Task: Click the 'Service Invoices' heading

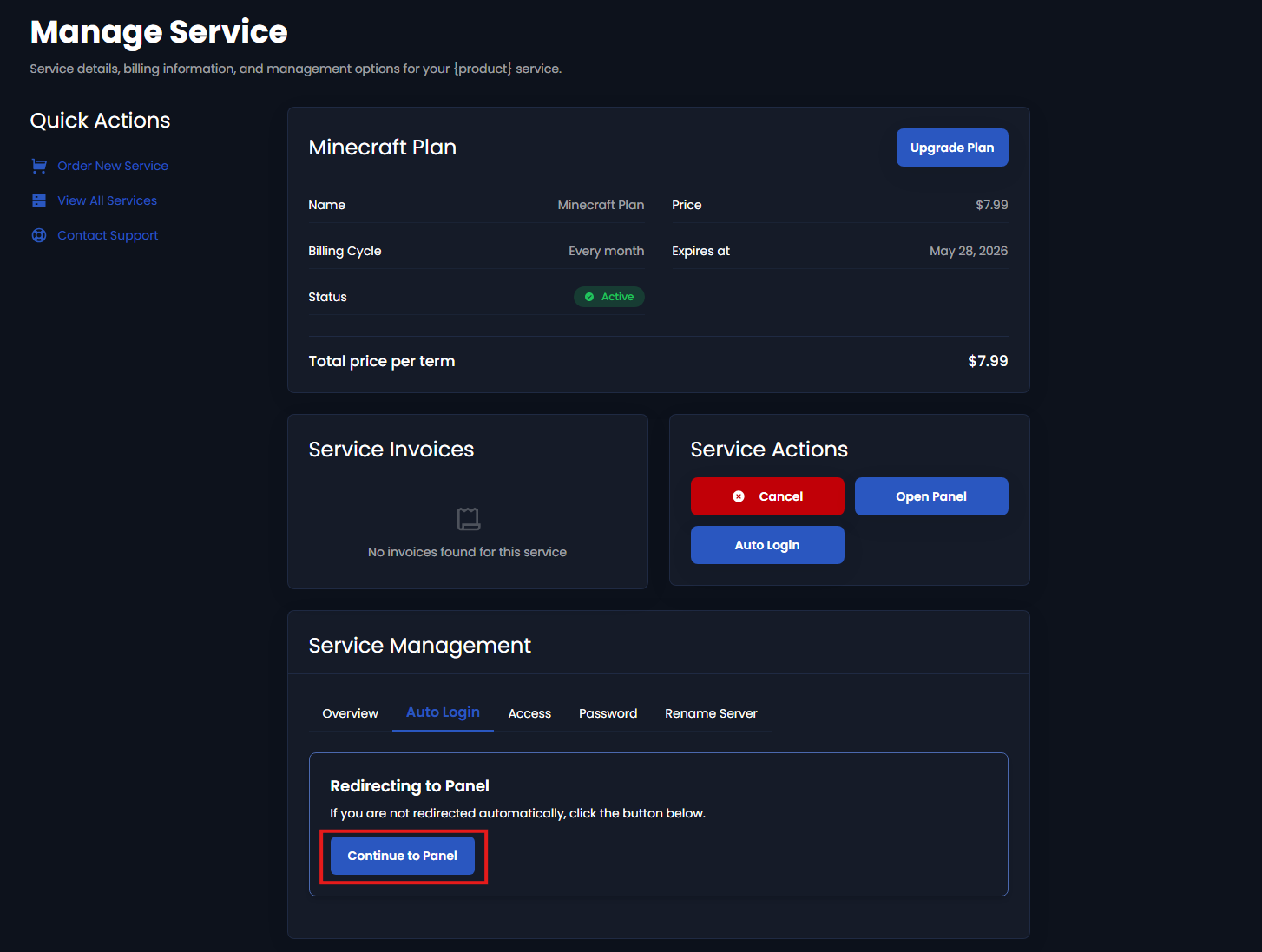Action: (x=391, y=450)
